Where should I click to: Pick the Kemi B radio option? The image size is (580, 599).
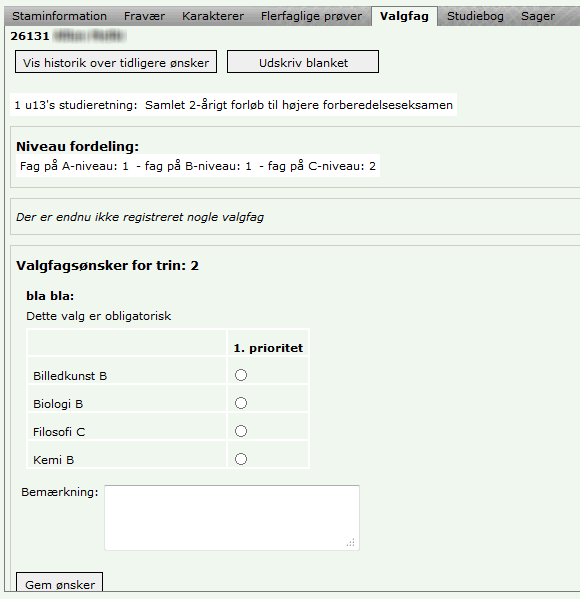click(241, 459)
